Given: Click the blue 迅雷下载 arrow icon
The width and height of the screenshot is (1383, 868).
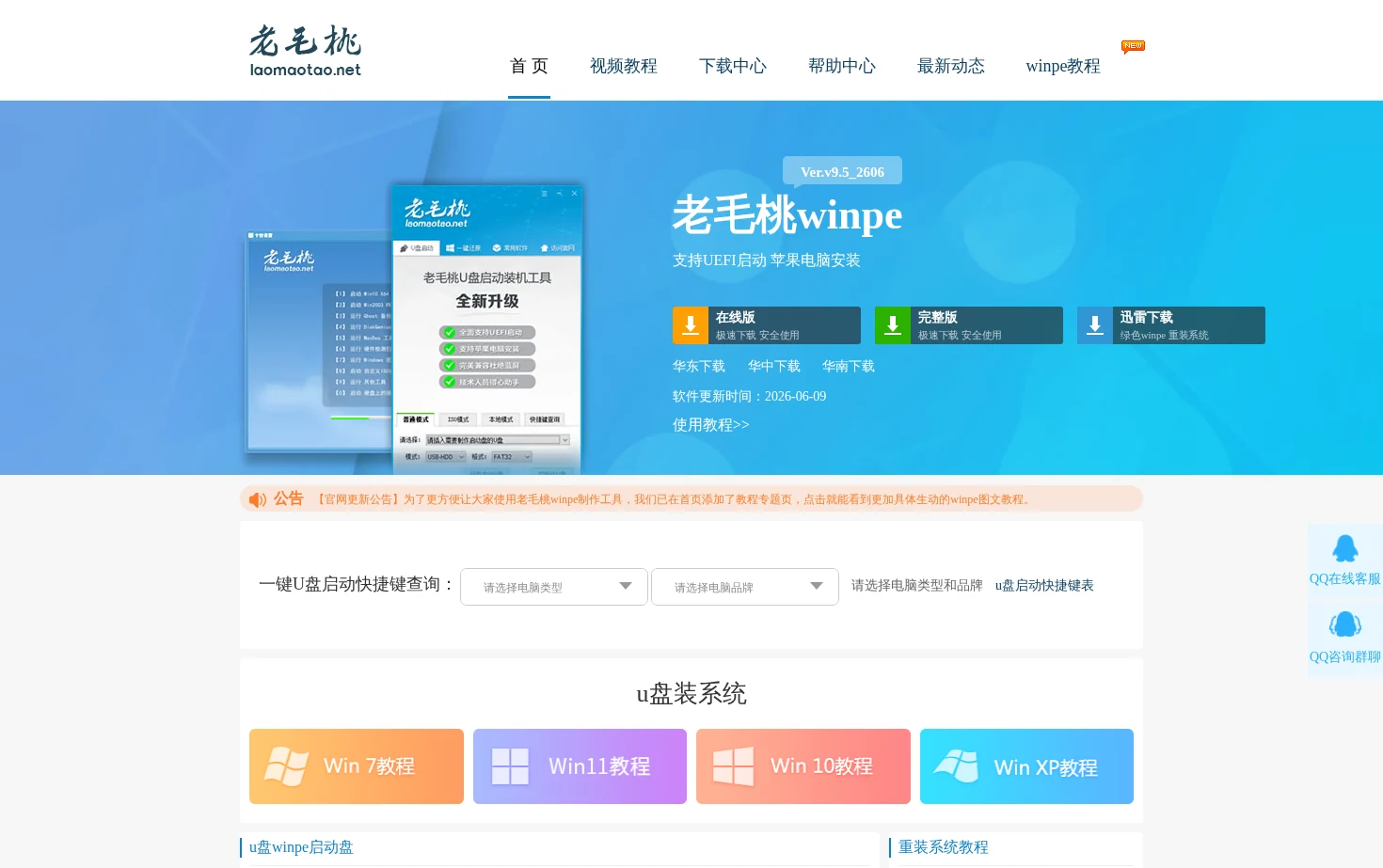Looking at the screenshot, I should click(1095, 325).
